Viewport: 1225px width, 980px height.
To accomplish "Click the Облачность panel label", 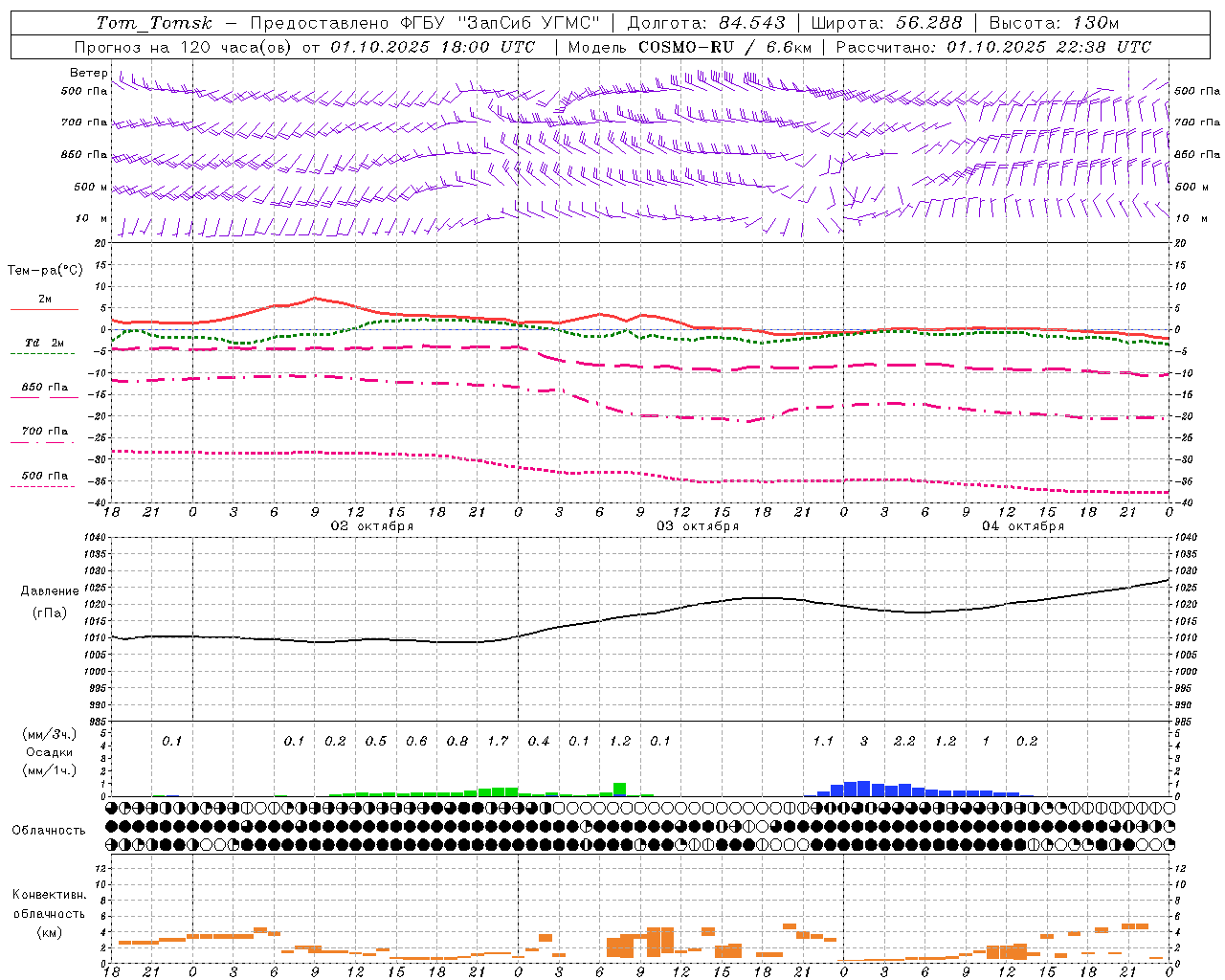I will (49, 831).
